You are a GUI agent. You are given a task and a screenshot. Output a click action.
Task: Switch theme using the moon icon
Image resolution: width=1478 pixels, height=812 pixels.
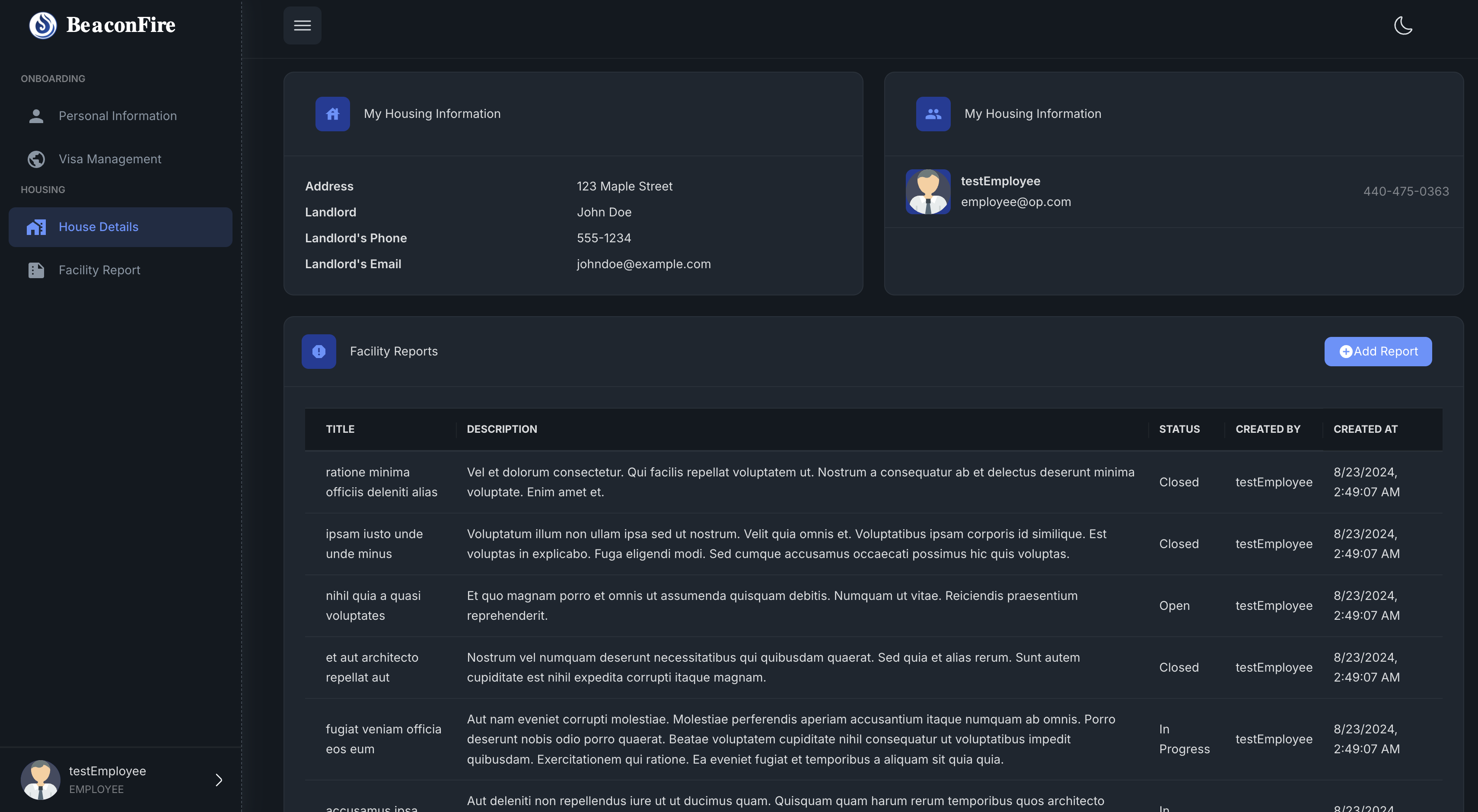pos(1403,25)
